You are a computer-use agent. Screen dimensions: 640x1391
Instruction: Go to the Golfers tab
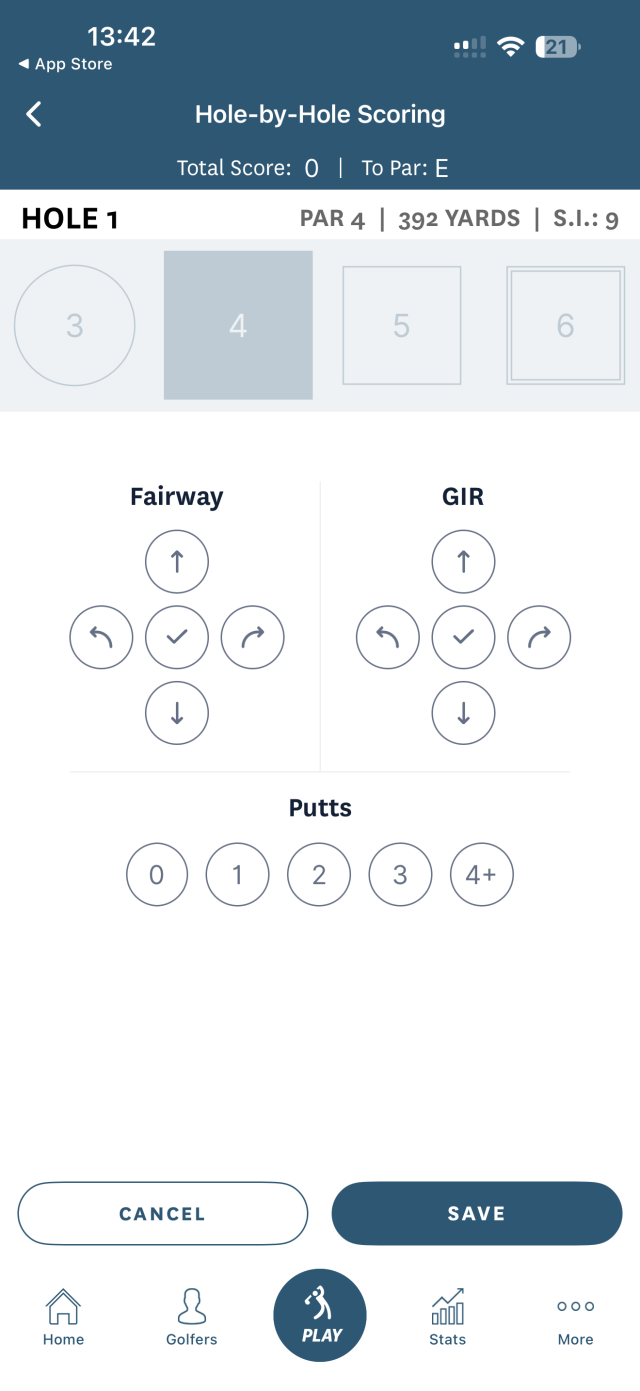(x=191, y=1316)
